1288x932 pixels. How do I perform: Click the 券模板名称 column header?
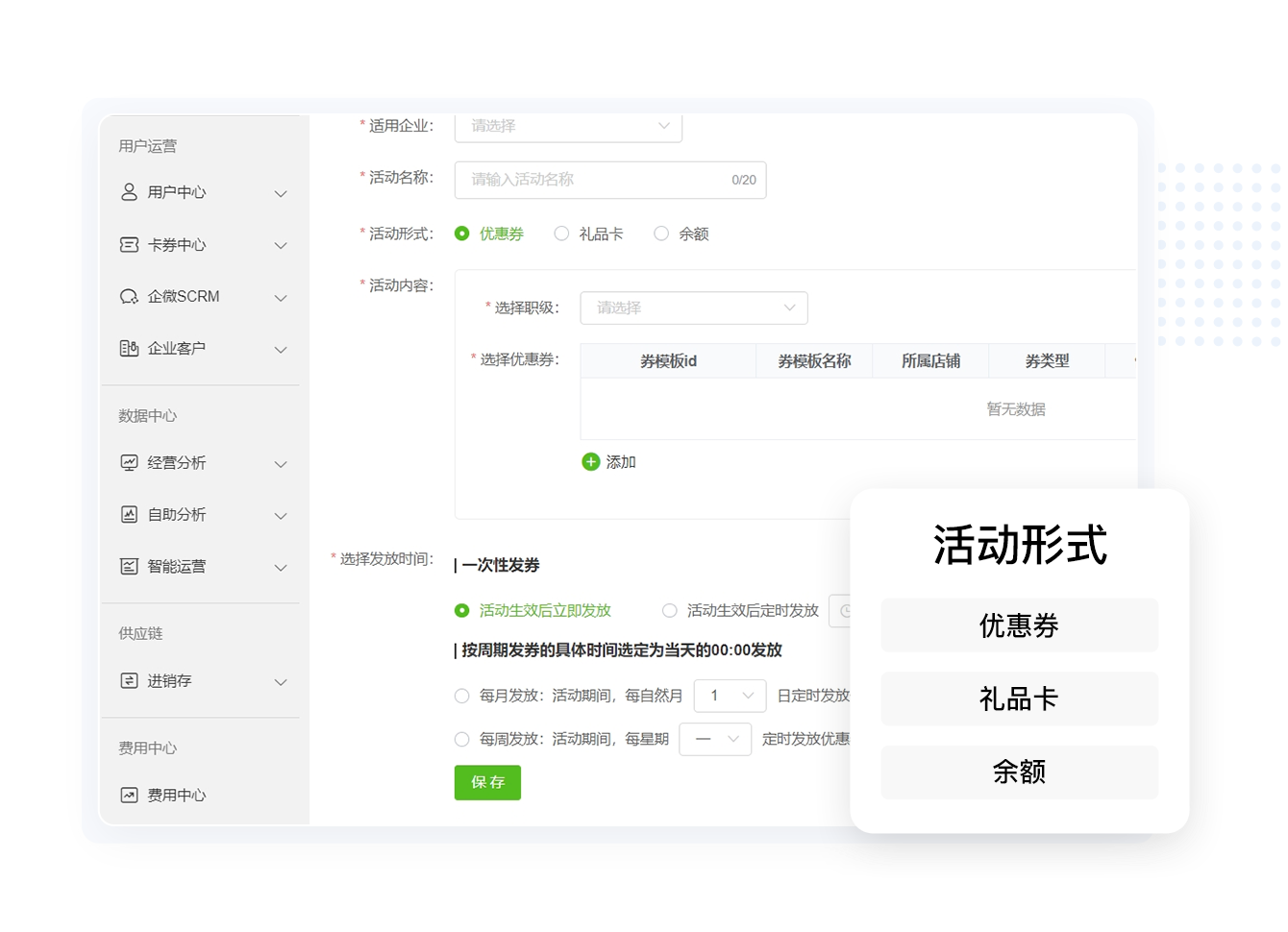pyautogui.click(x=814, y=361)
